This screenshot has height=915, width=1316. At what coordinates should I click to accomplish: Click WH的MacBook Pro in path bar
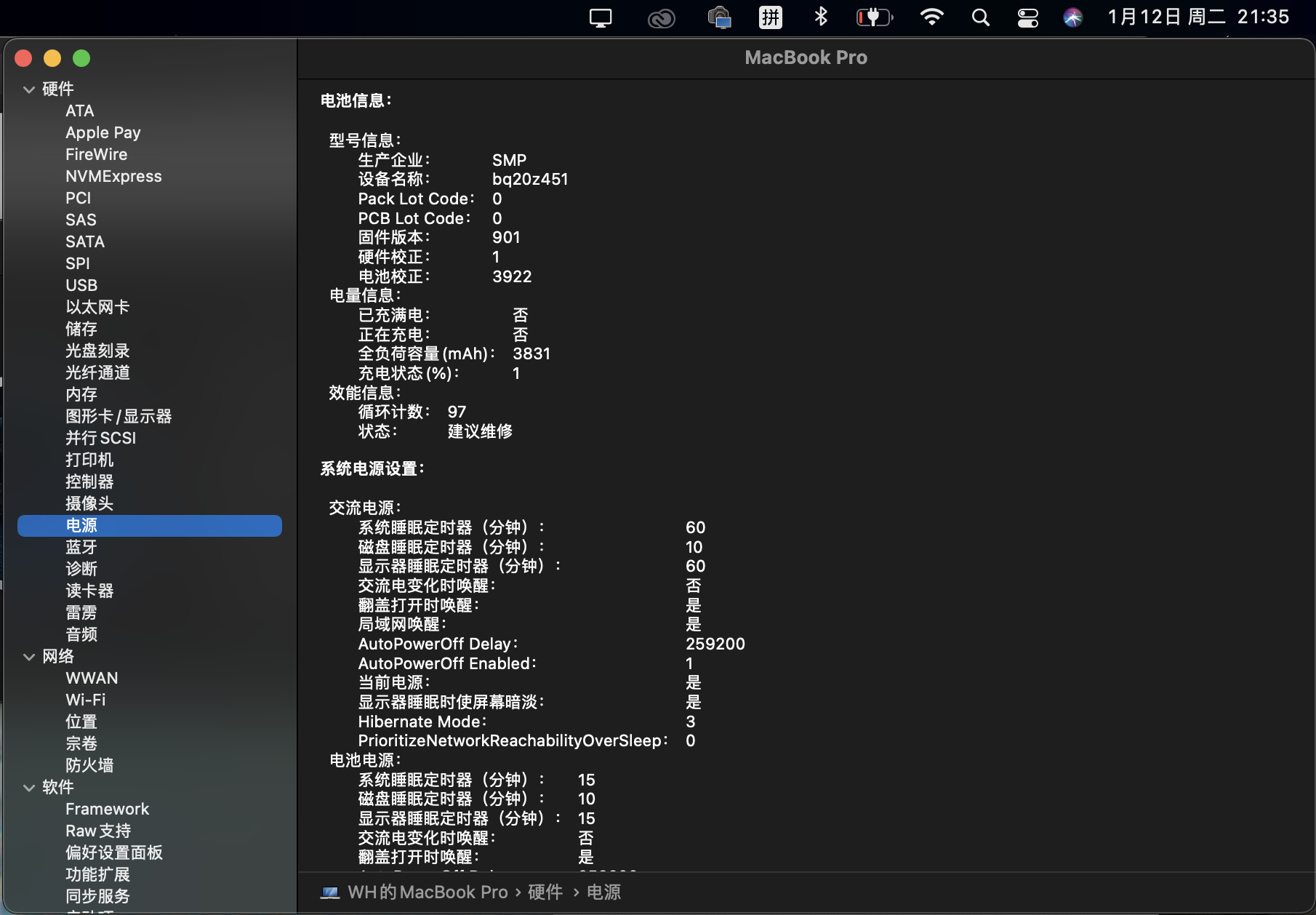tap(428, 892)
